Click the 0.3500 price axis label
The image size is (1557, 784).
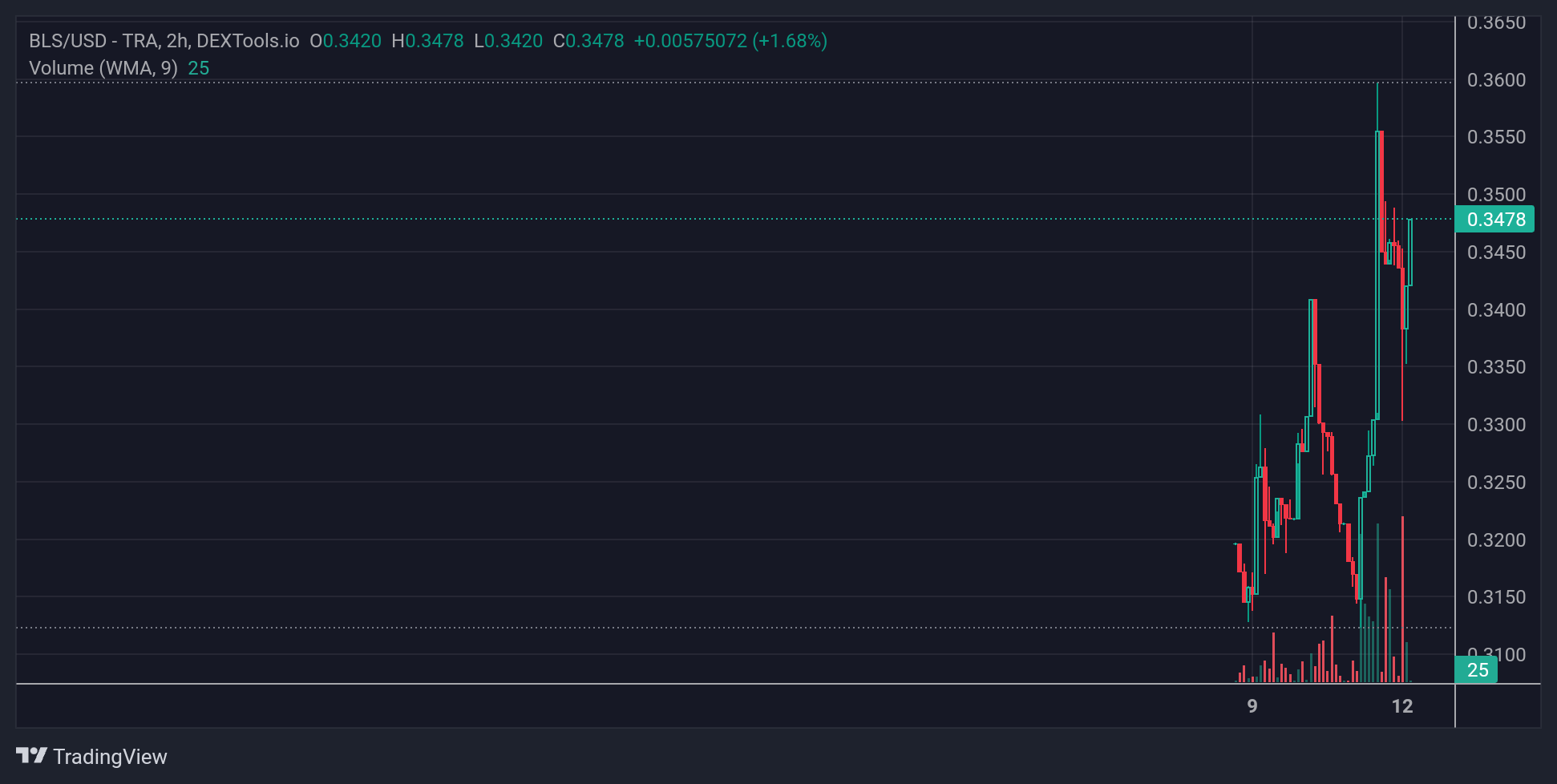(x=1496, y=195)
